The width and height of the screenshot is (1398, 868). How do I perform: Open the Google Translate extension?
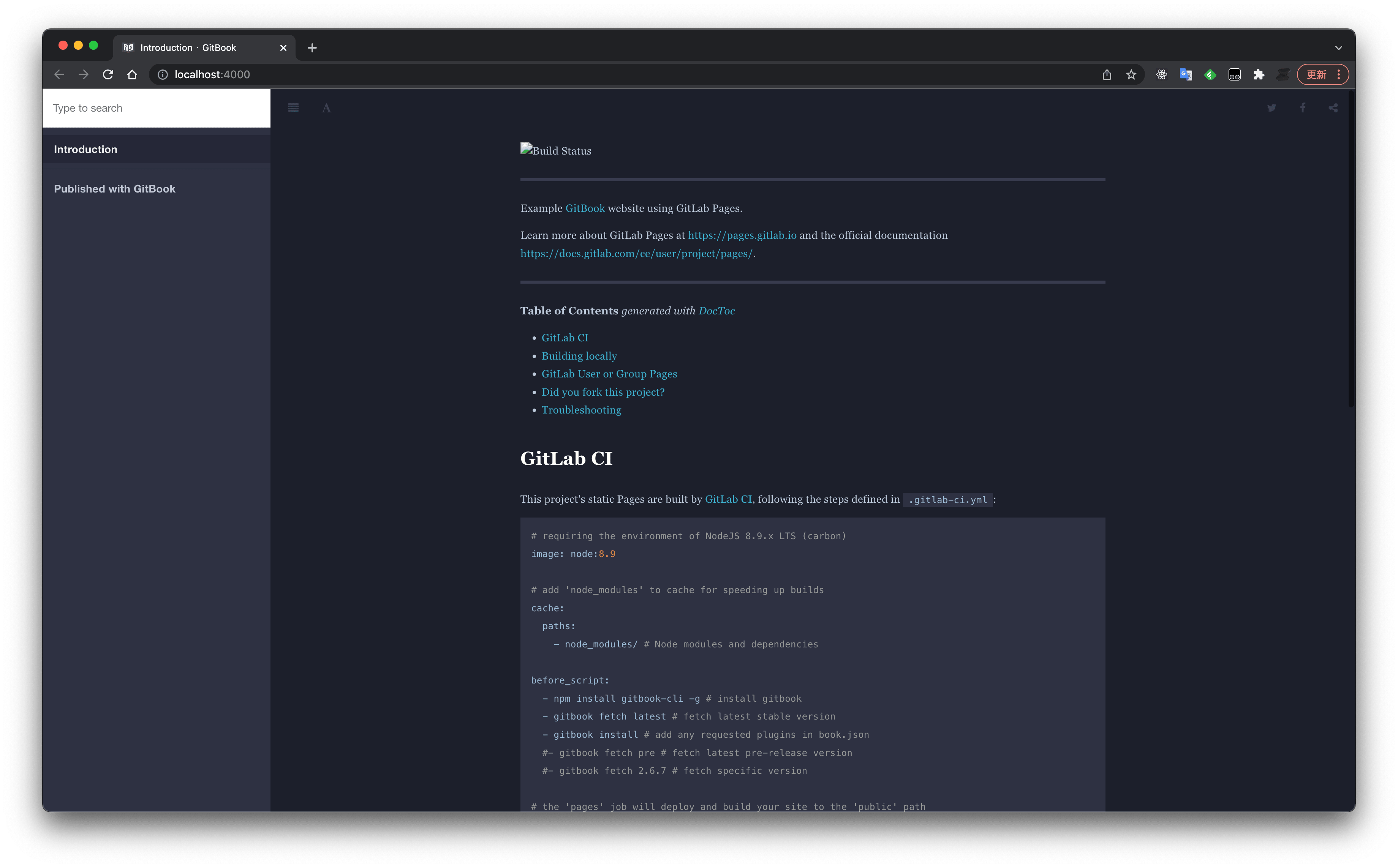(1186, 74)
